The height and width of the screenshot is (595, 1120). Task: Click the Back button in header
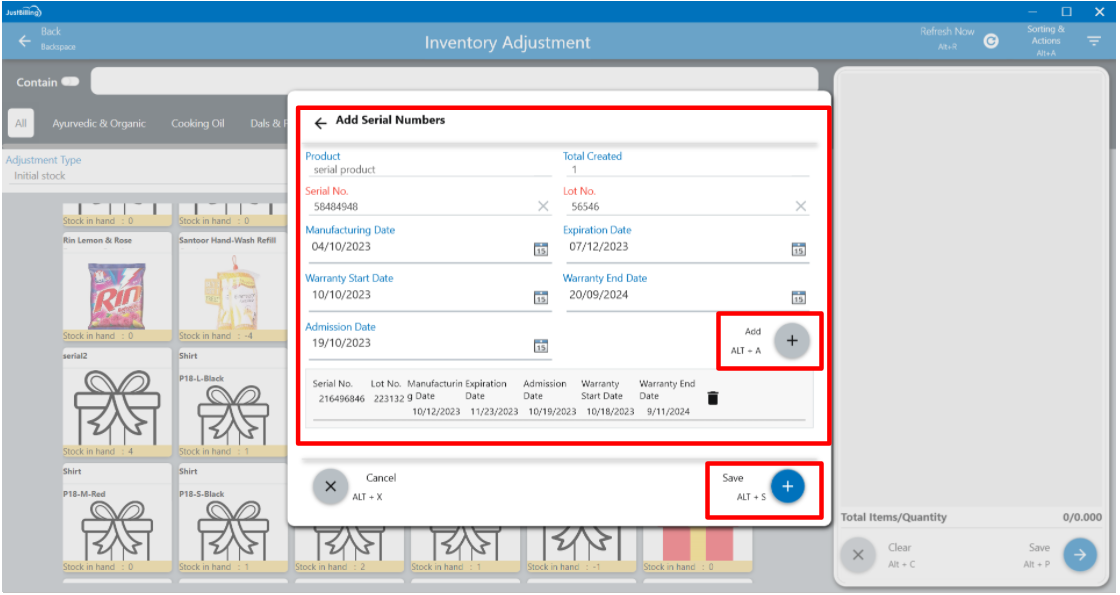25,41
